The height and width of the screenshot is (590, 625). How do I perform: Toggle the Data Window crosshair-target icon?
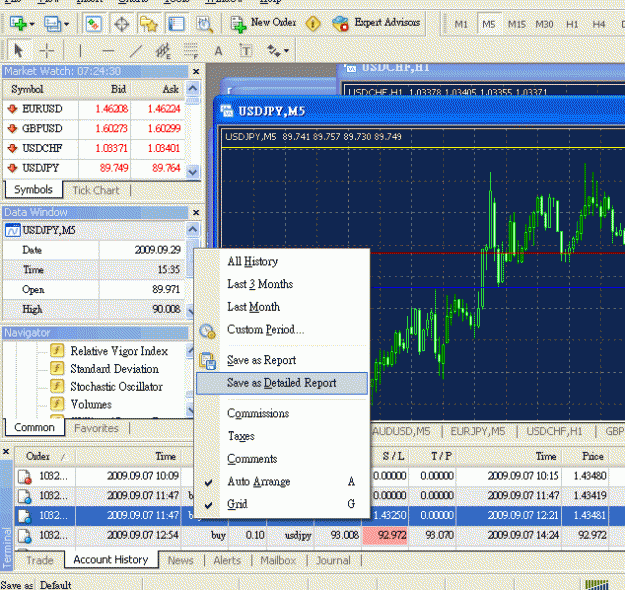[122, 24]
